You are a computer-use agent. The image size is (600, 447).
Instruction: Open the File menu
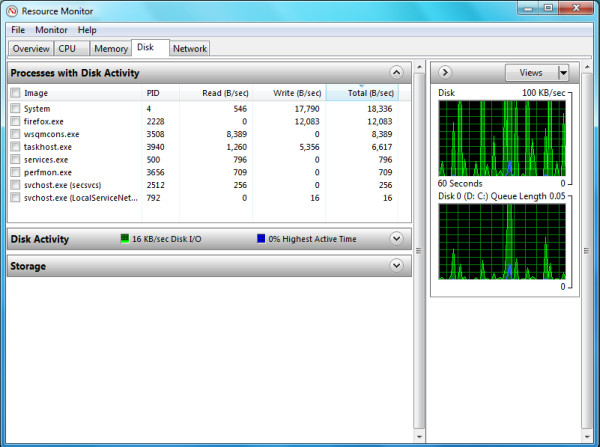[x=18, y=30]
